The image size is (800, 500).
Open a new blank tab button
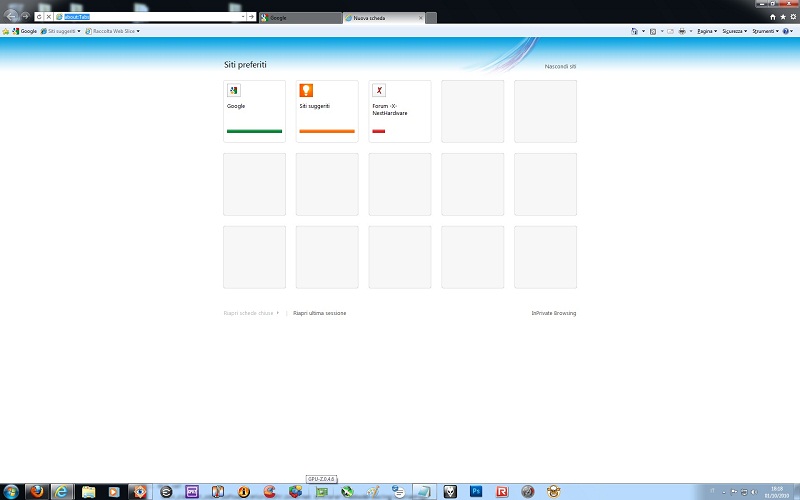coord(431,18)
